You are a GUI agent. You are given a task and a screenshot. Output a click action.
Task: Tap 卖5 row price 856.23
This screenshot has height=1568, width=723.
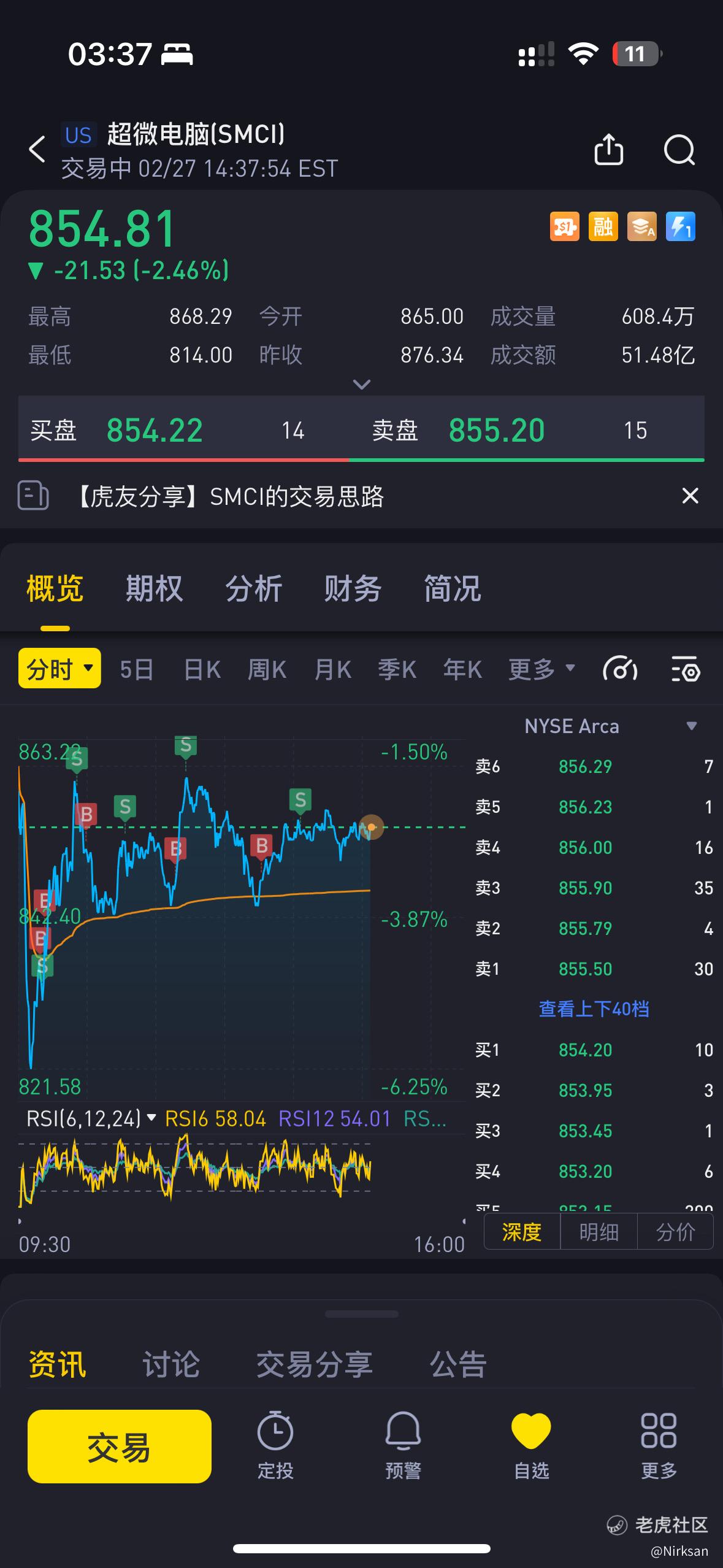click(x=586, y=807)
